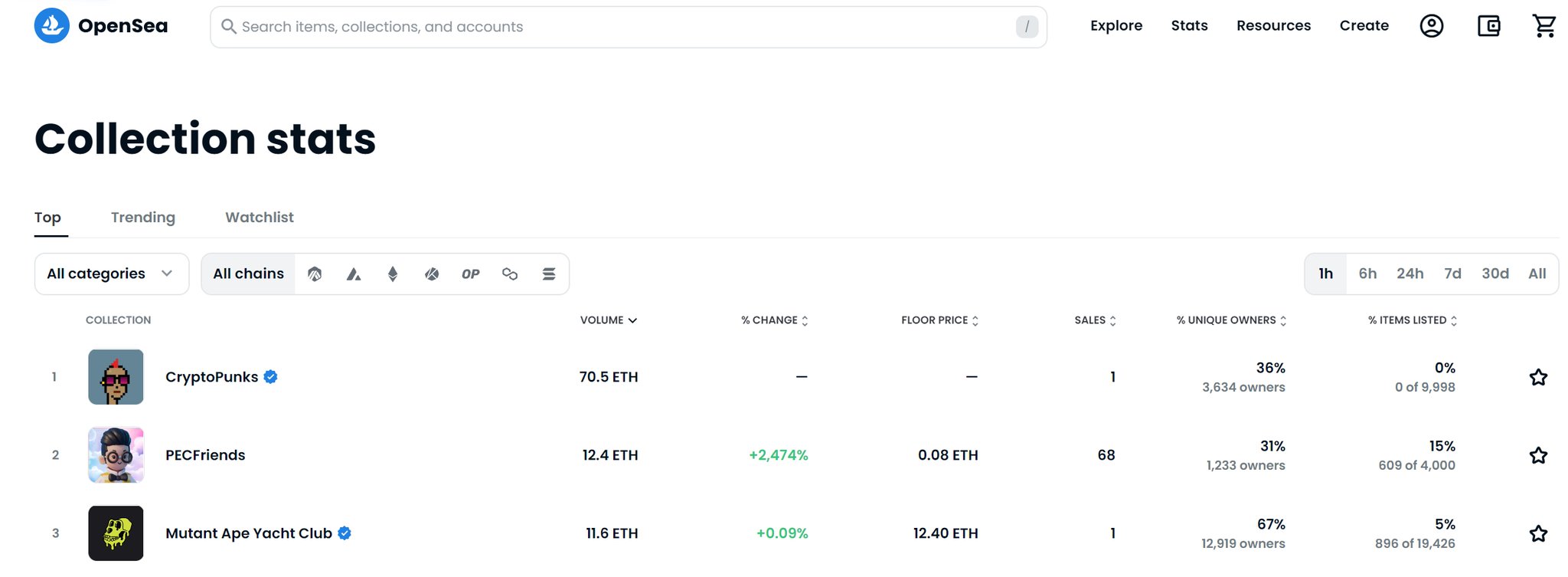This screenshot has width=1568, height=577.
Task: Open the shopping cart icon
Action: click(x=1544, y=26)
